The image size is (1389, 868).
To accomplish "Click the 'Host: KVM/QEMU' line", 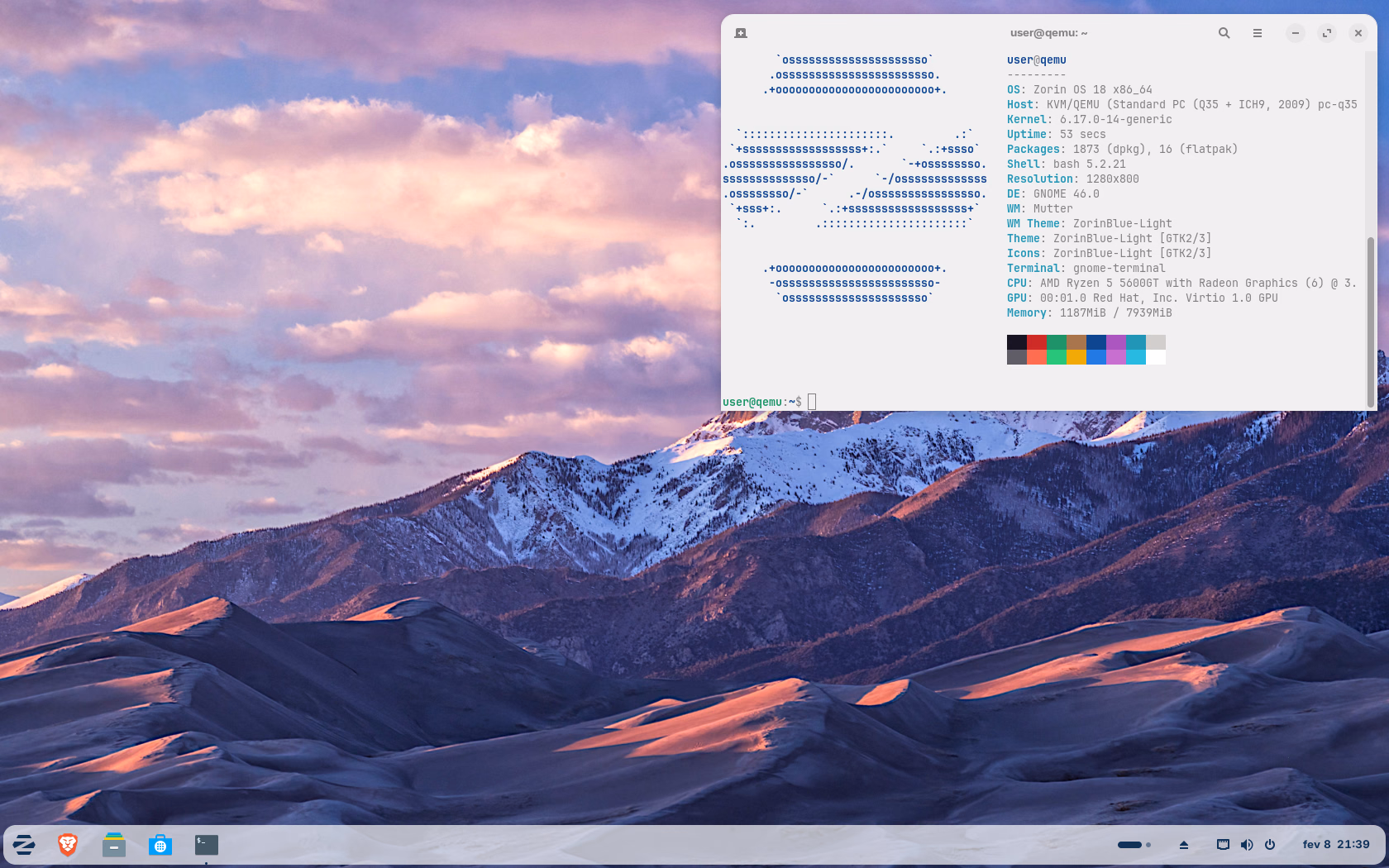I will click(1182, 105).
